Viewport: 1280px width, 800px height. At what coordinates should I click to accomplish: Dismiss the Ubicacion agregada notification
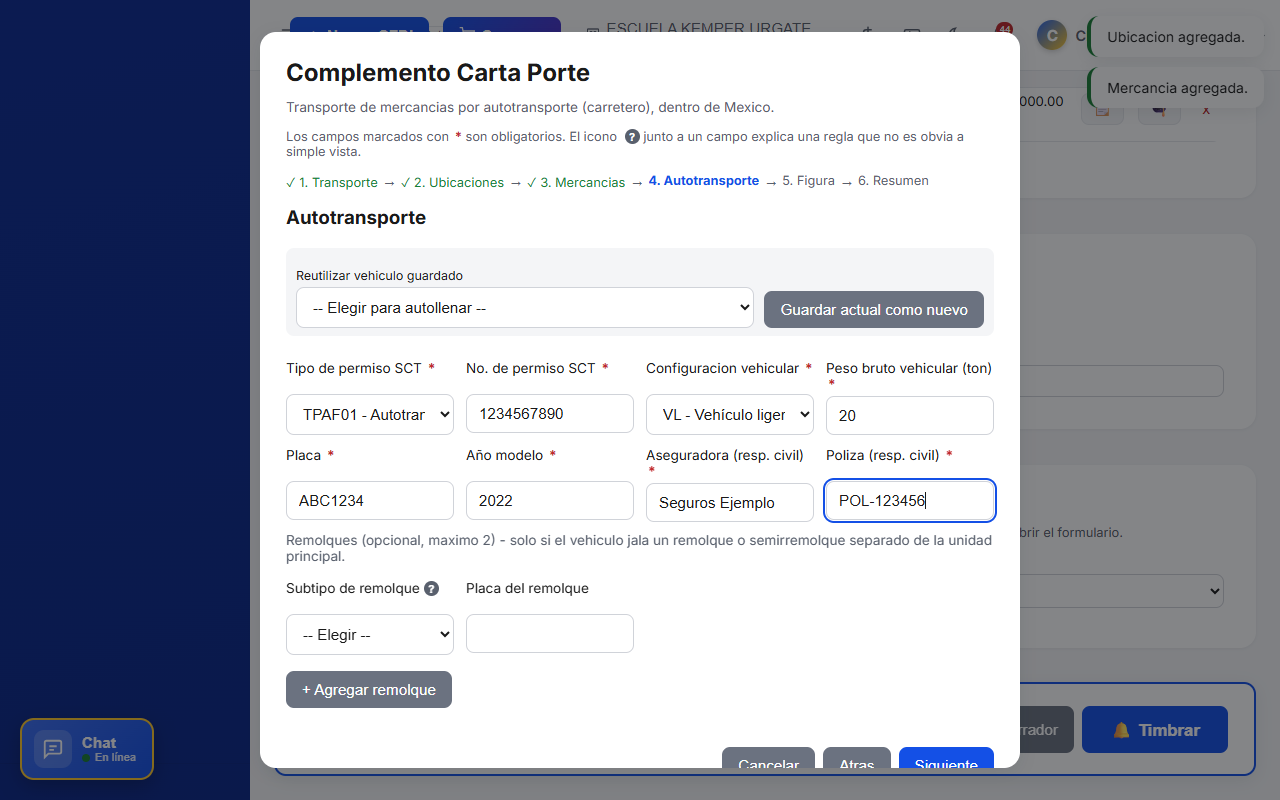(x=1176, y=37)
